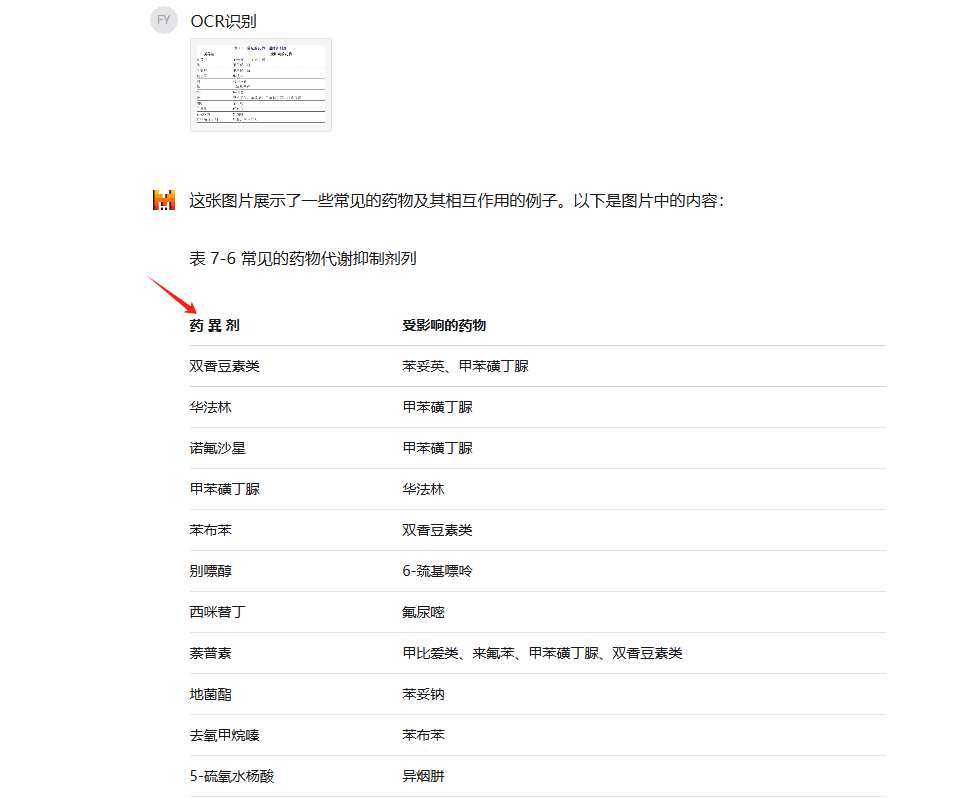Image resolution: width=956 pixels, height=798 pixels.
Task: Click the cell starting with '甲比妥类、来氟苯'
Action: 542,654
